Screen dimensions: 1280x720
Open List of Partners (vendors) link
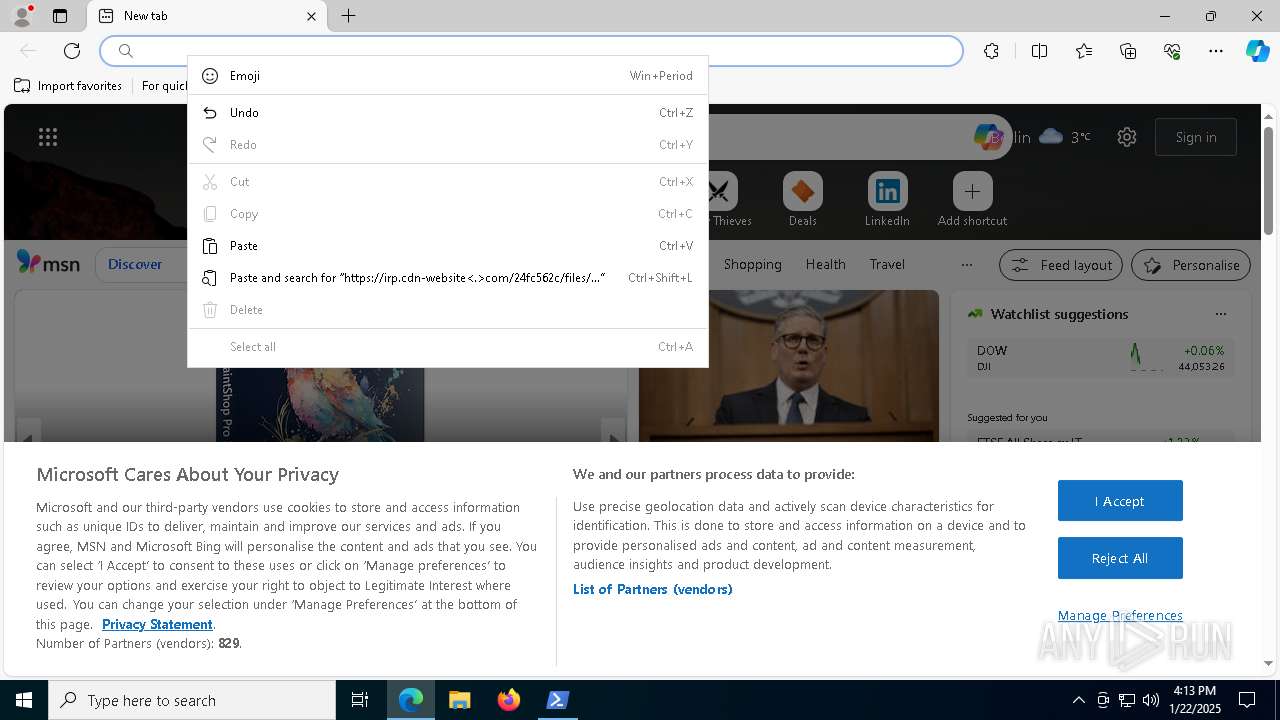click(652, 589)
